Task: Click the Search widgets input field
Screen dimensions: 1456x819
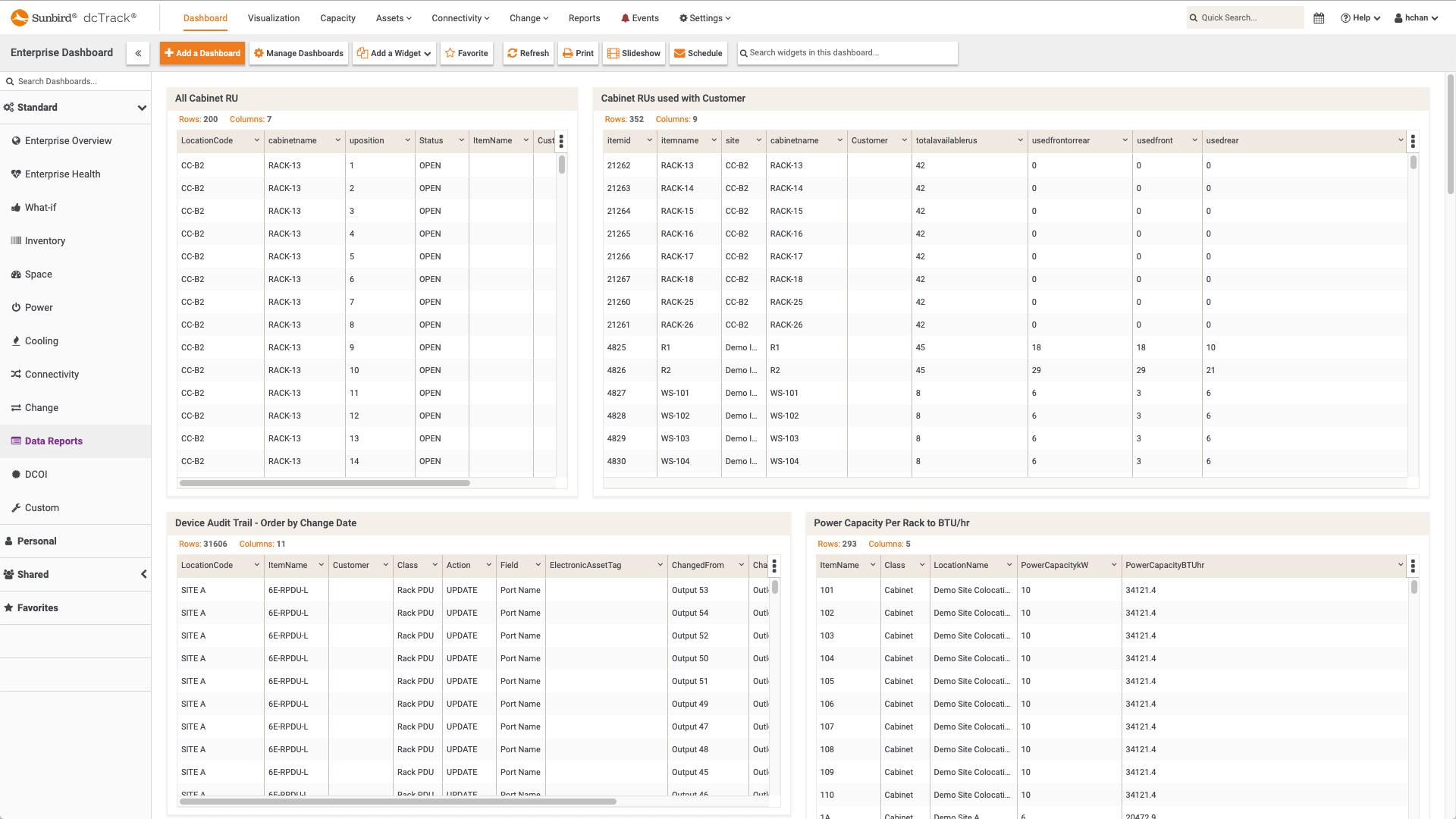Action: click(x=847, y=53)
